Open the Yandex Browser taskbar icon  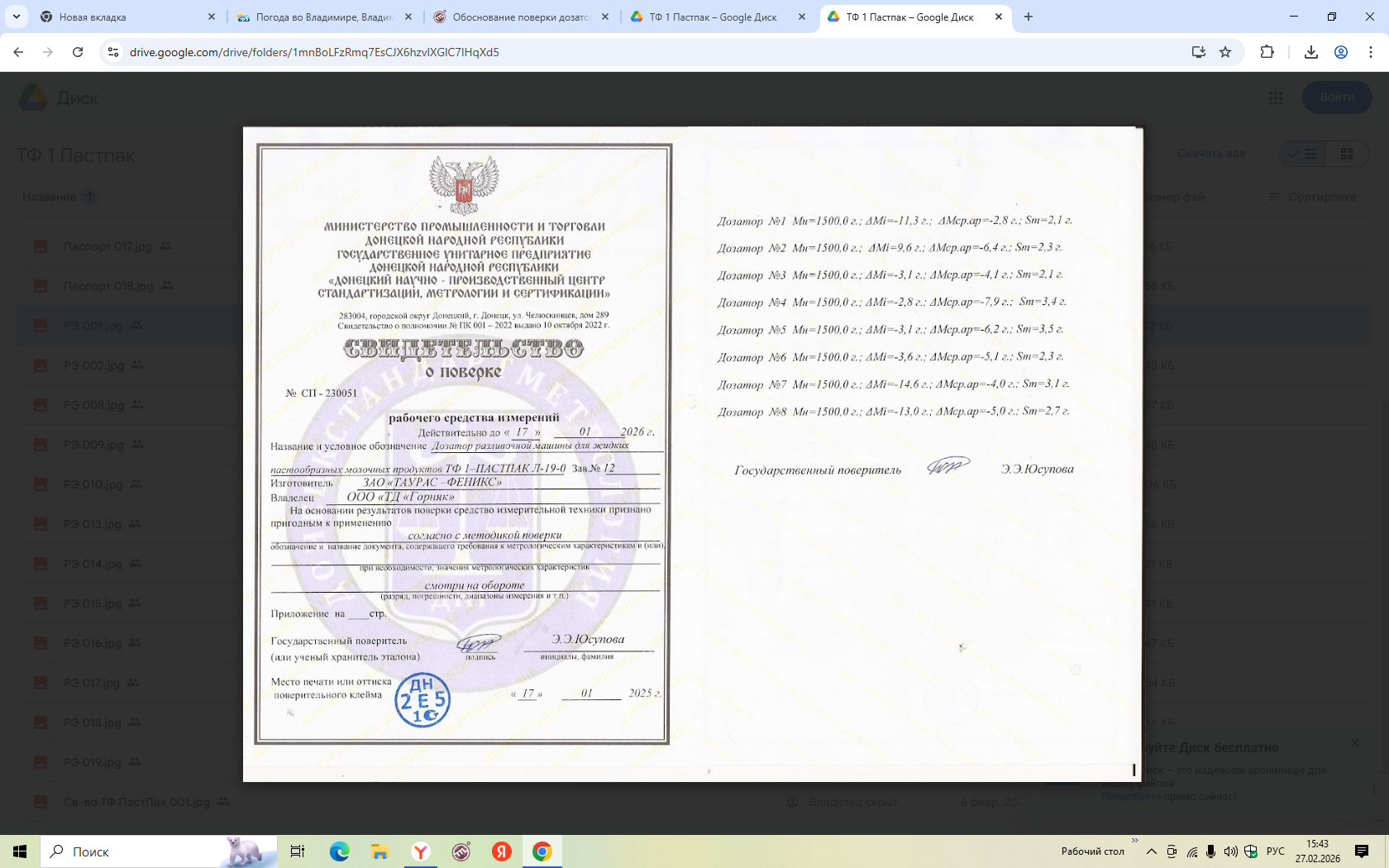coord(421,851)
